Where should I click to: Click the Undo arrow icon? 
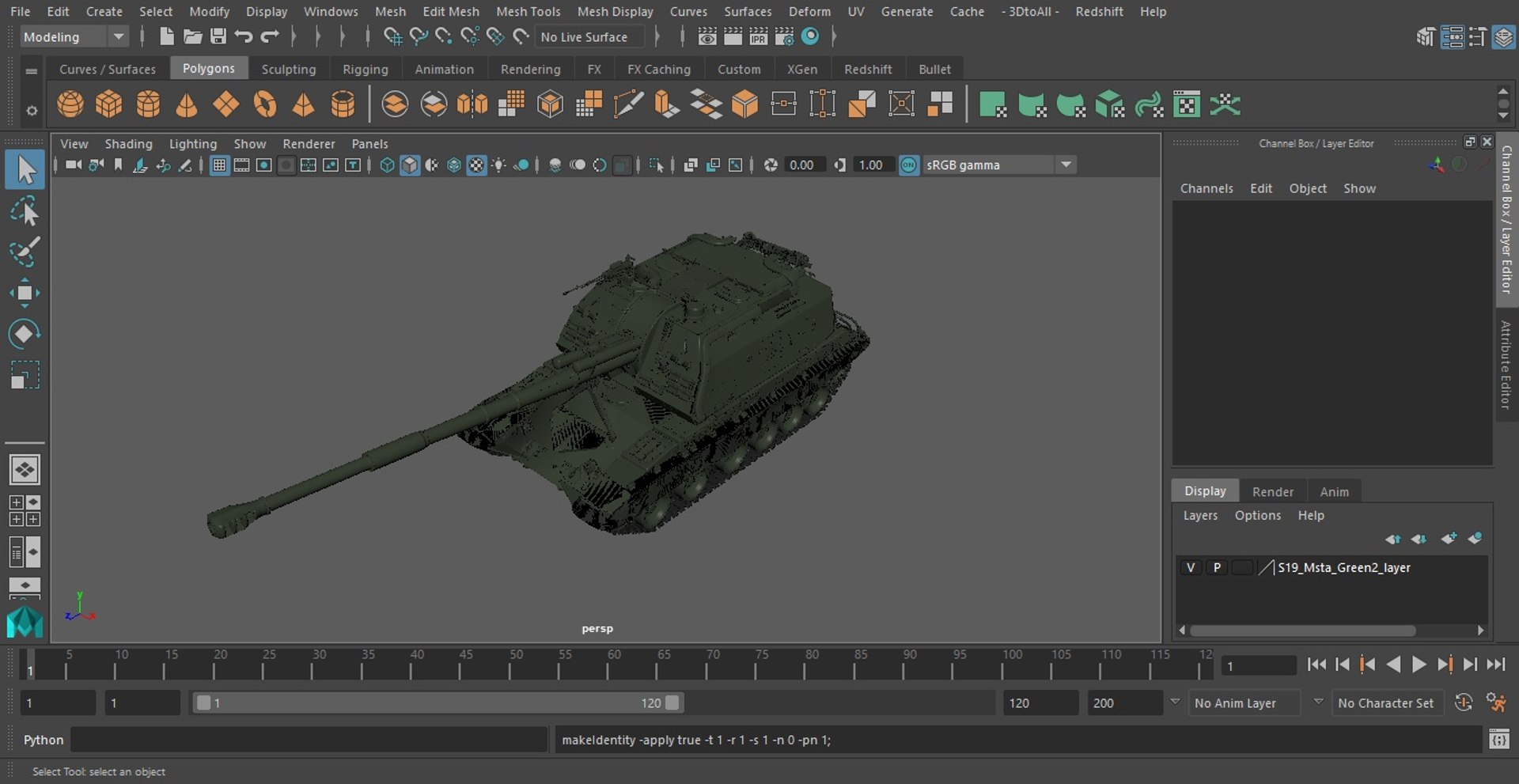[244, 36]
